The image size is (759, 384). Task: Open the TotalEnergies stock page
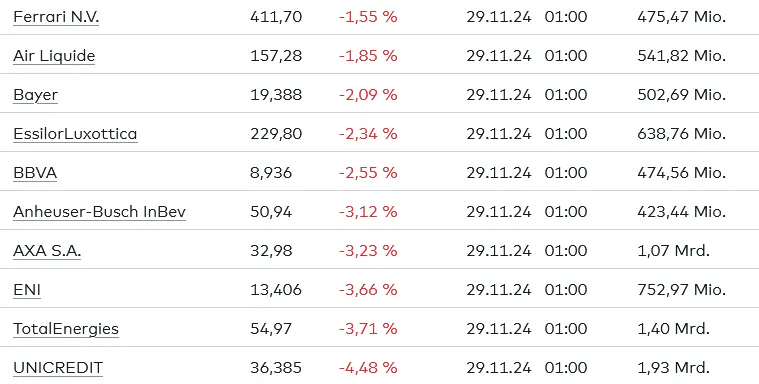point(66,329)
